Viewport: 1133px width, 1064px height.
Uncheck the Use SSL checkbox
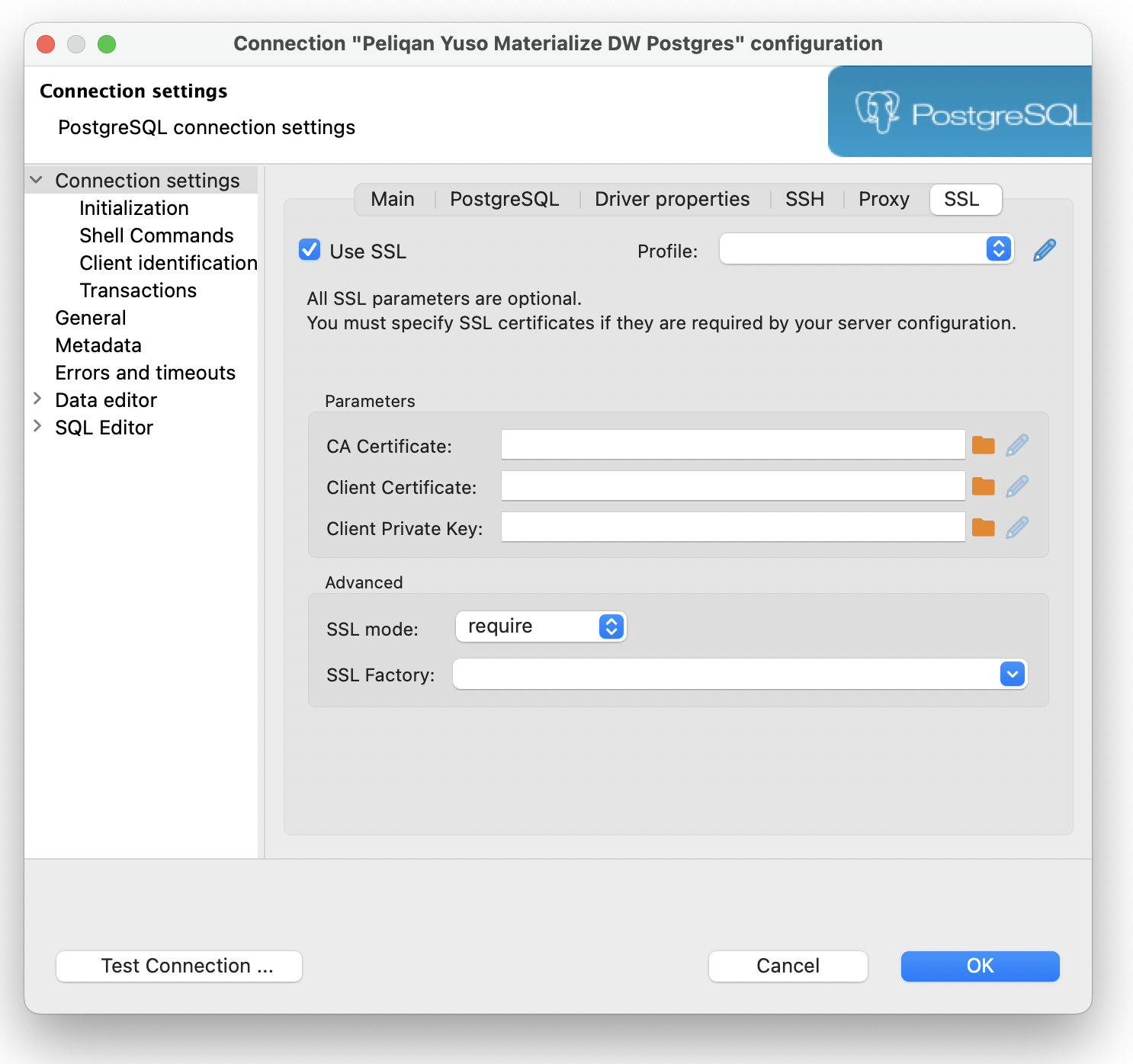tap(310, 249)
